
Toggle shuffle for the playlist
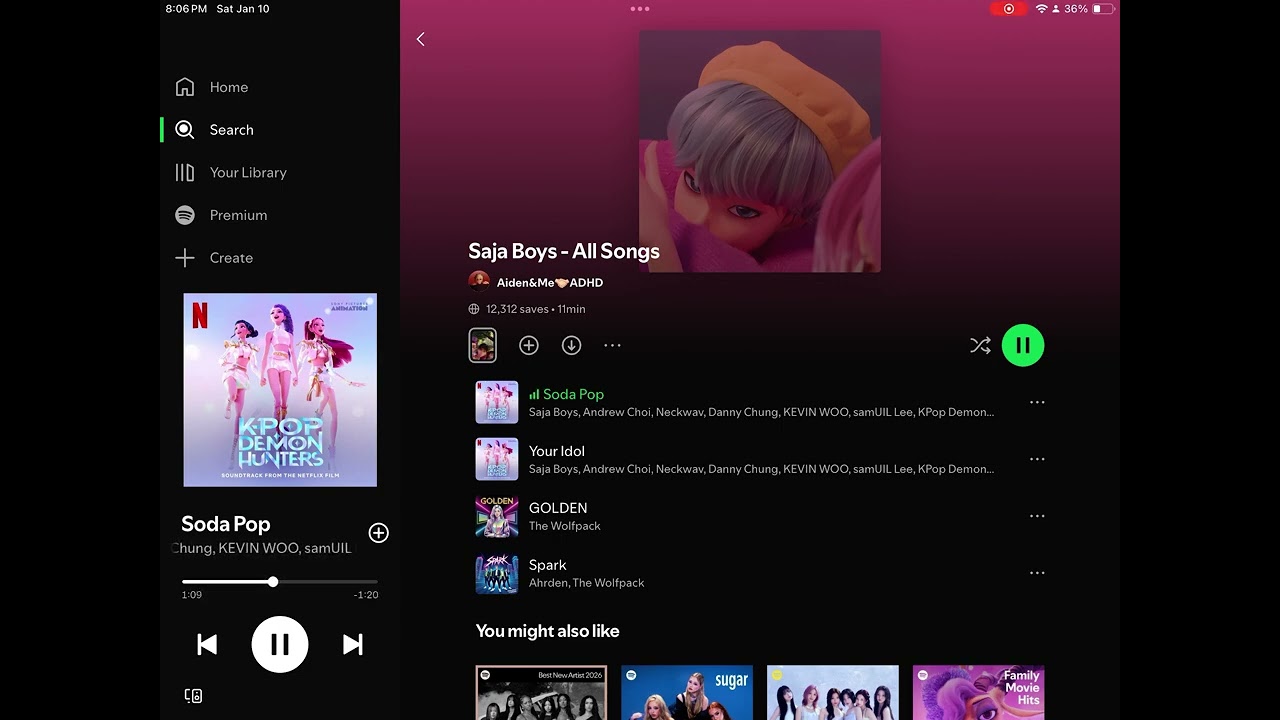pyautogui.click(x=980, y=345)
